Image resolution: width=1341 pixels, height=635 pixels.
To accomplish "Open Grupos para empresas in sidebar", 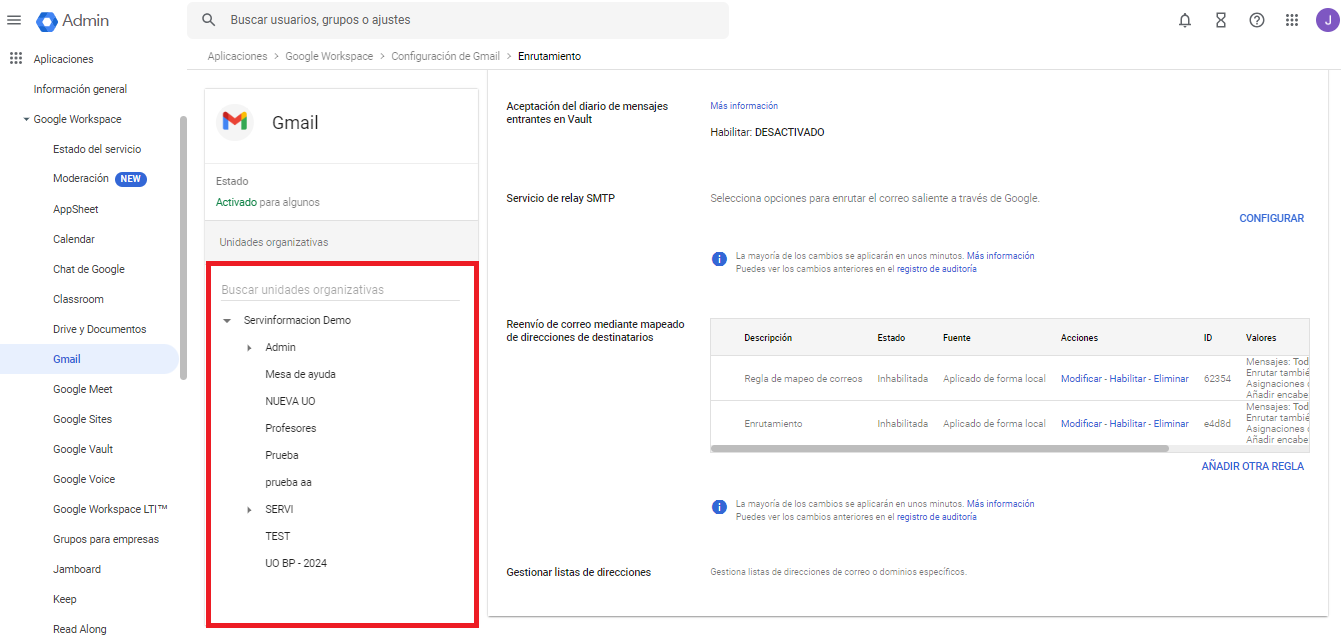I will tap(106, 539).
